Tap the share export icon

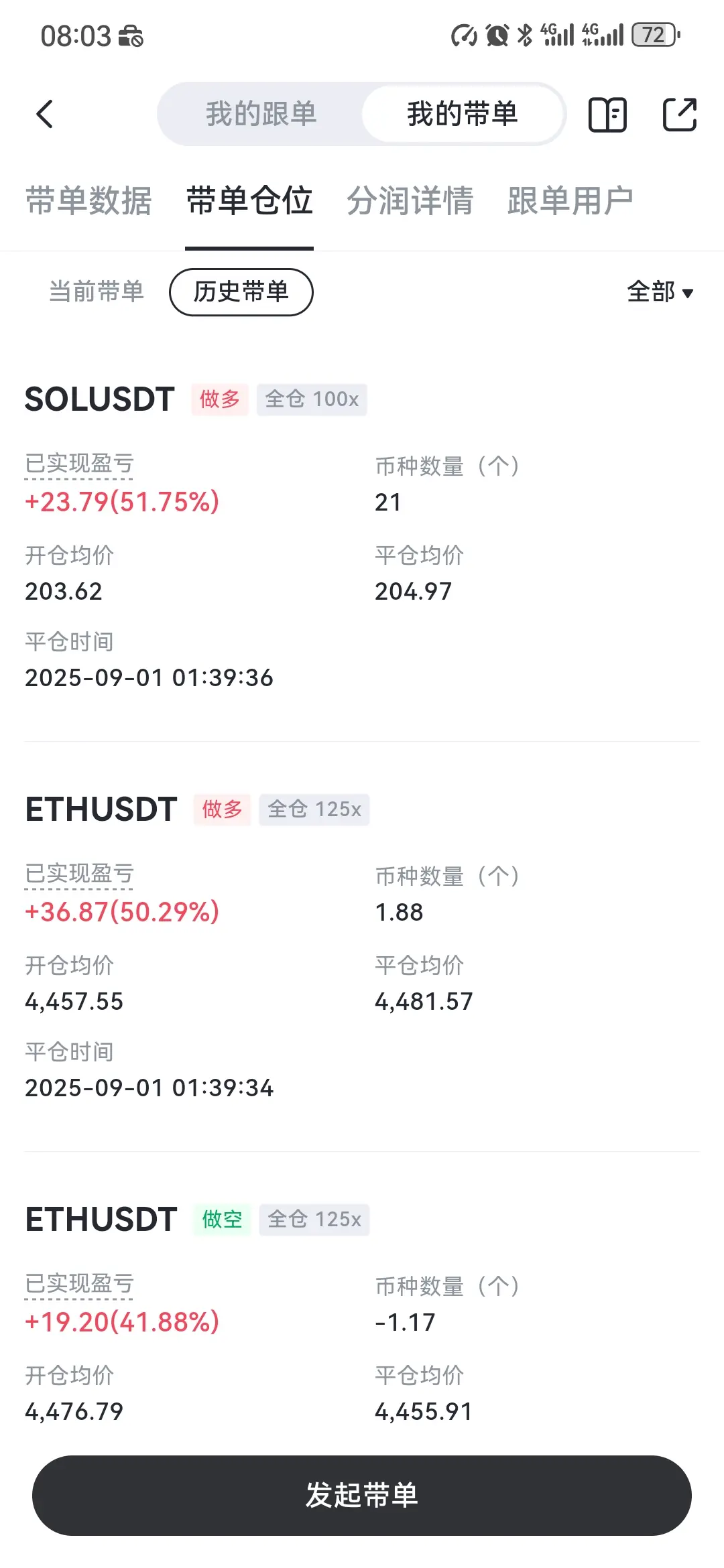click(x=680, y=114)
